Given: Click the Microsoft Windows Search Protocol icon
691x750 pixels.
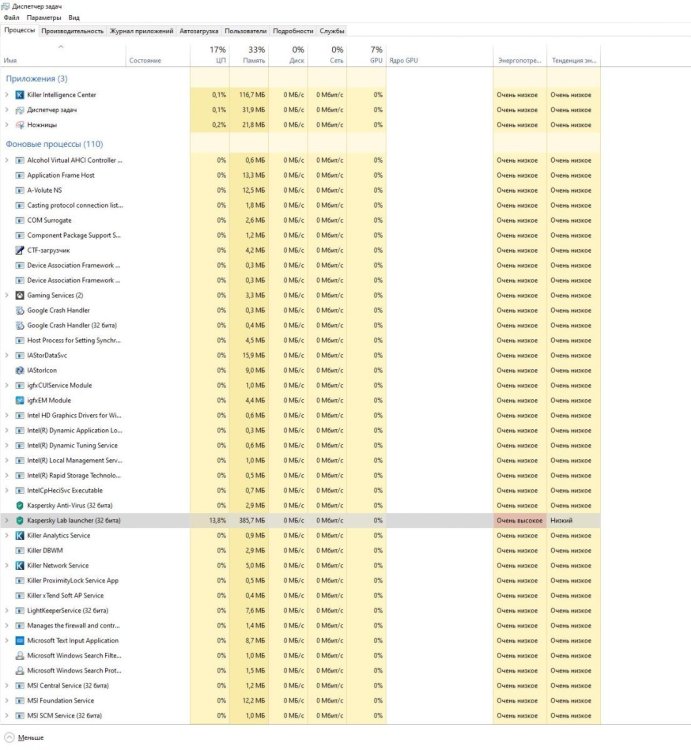Looking at the screenshot, I should (20, 671).
